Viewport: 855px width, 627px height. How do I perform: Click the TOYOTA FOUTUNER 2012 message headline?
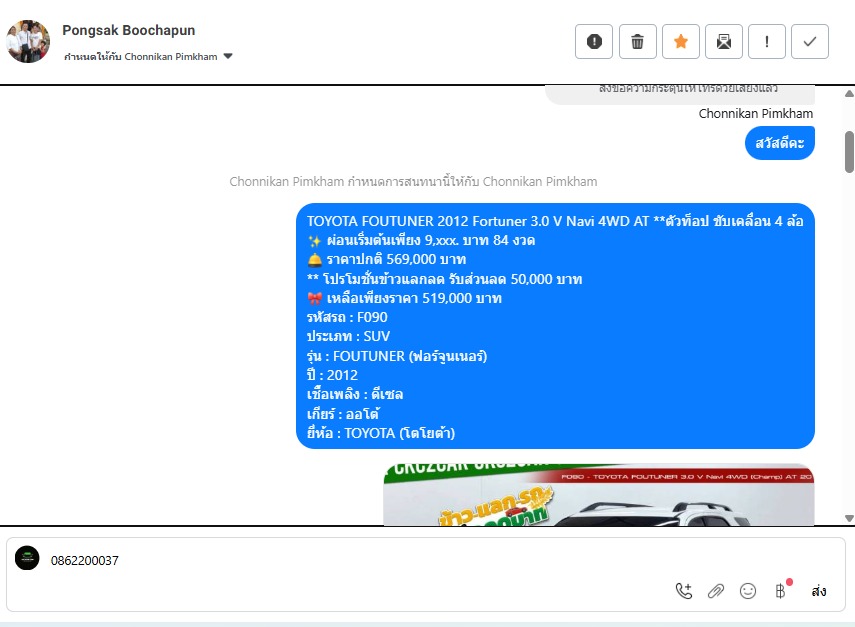tap(555, 221)
